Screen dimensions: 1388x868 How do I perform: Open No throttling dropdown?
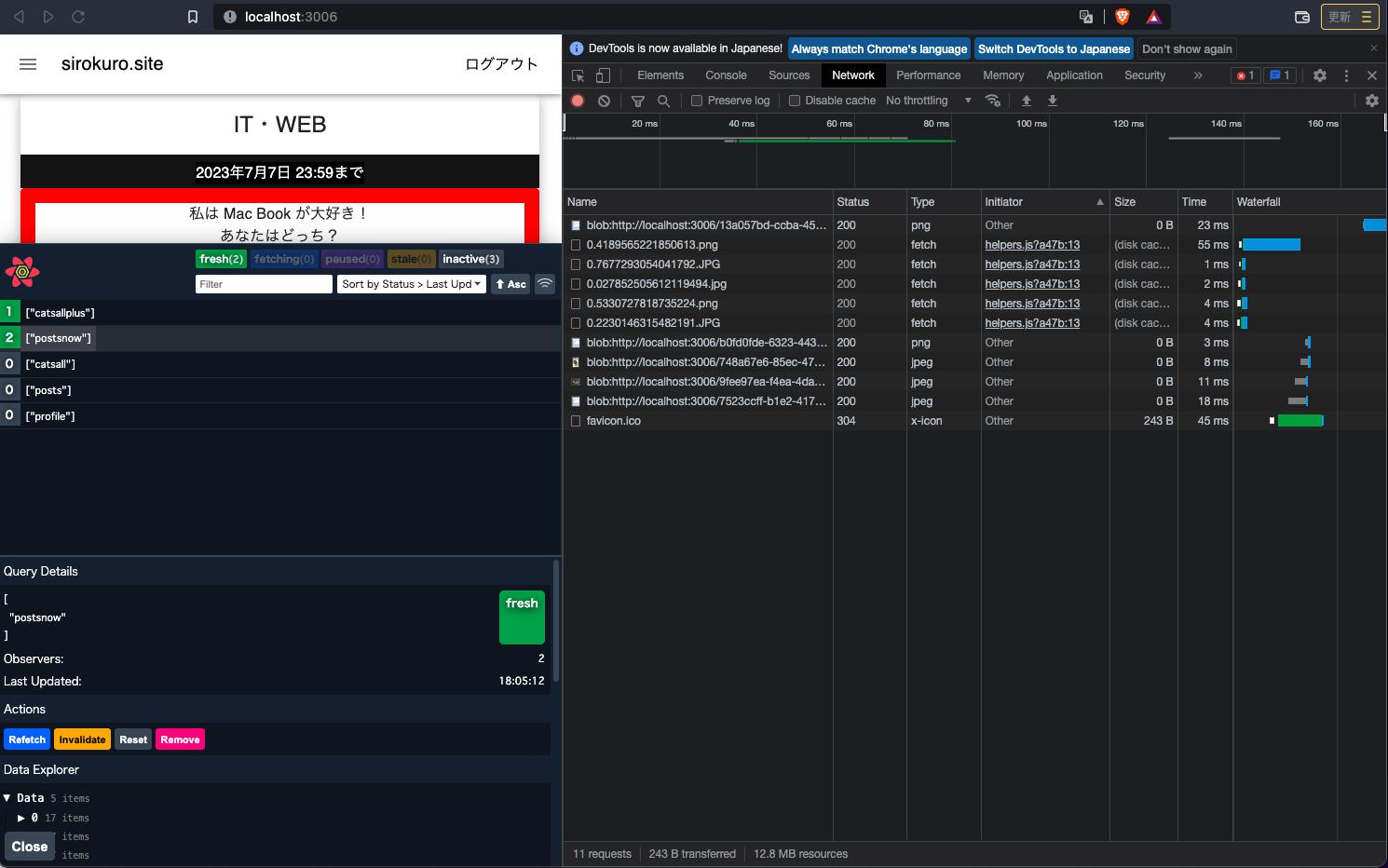point(928,101)
